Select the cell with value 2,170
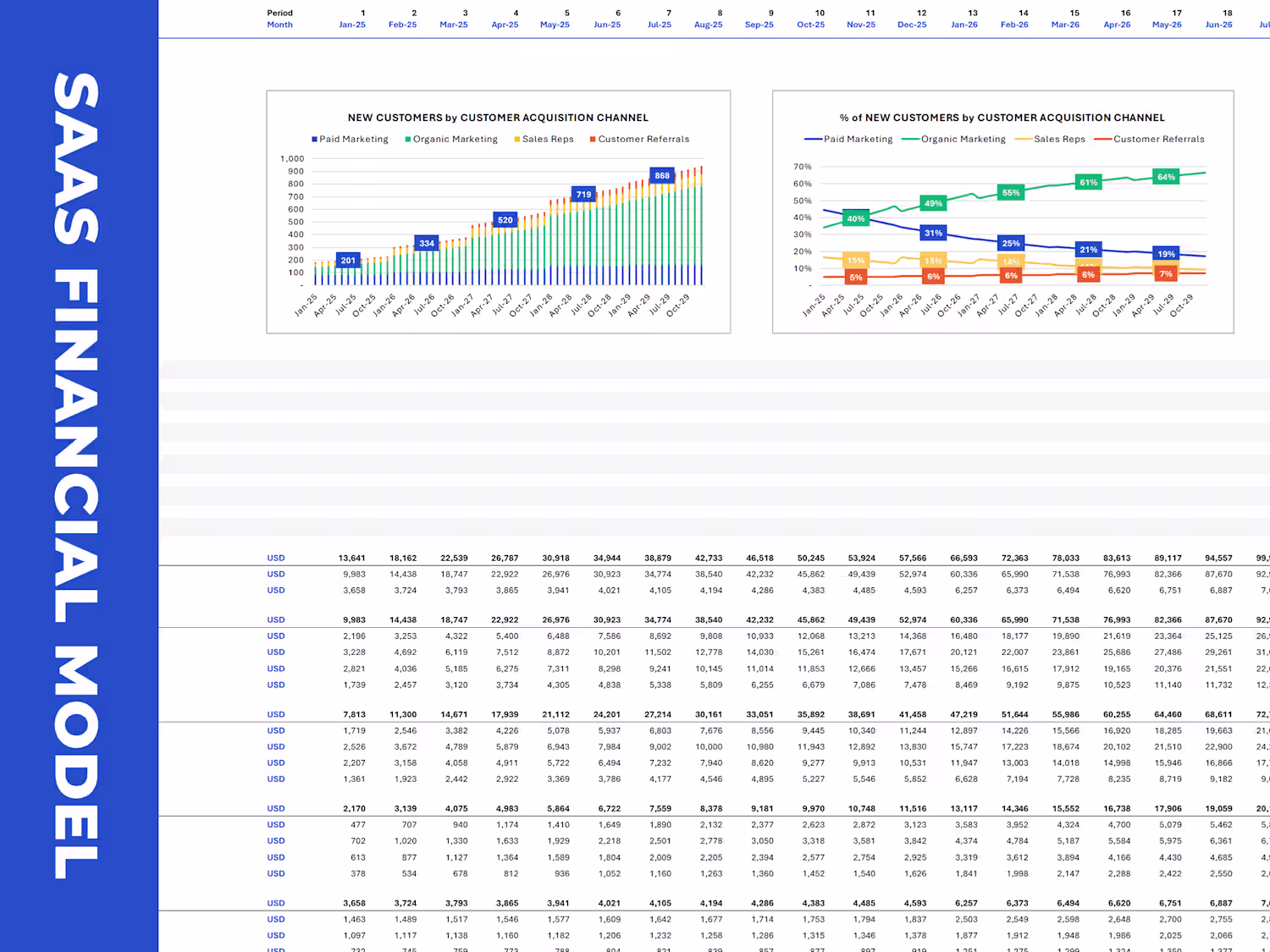1270x952 pixels. (x=355, y=809)
